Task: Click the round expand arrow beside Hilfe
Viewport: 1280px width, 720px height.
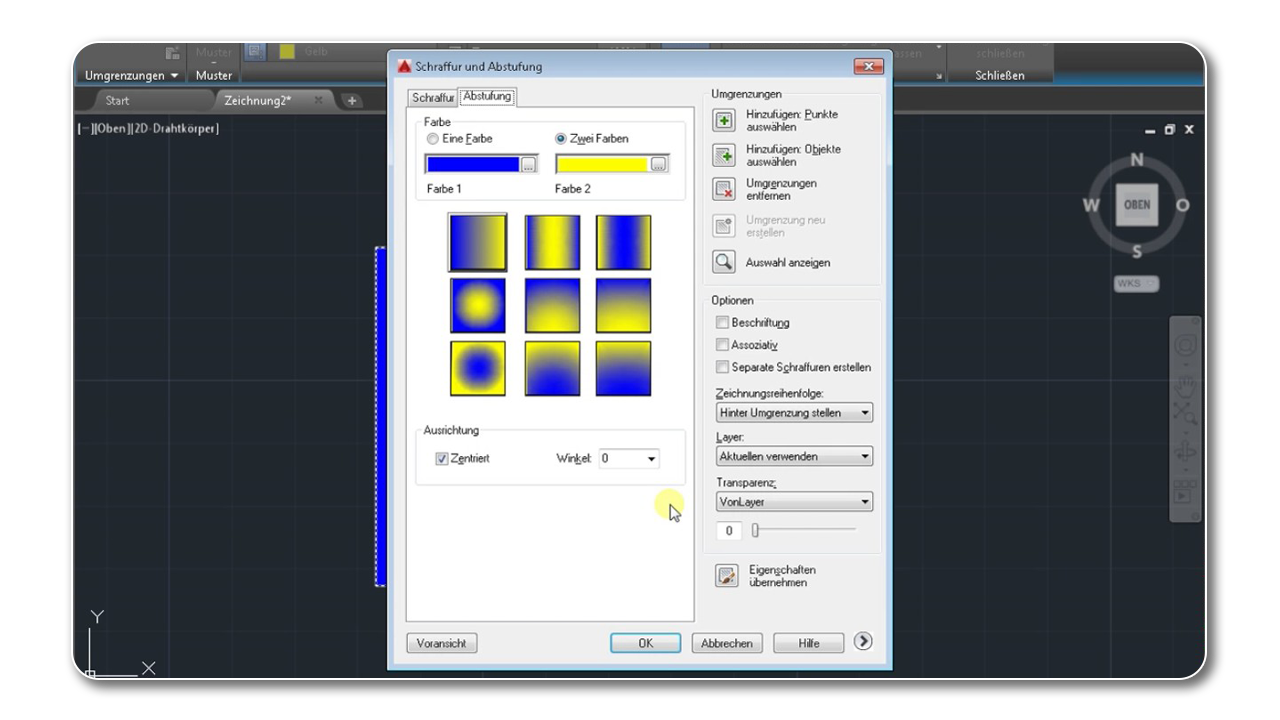Action: tap(863, 643)
